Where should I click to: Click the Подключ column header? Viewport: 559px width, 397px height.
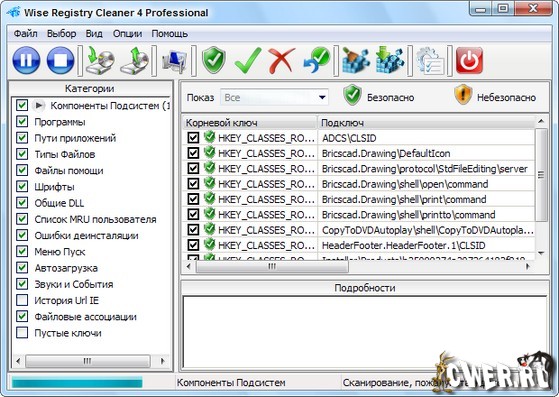(426, 123)
